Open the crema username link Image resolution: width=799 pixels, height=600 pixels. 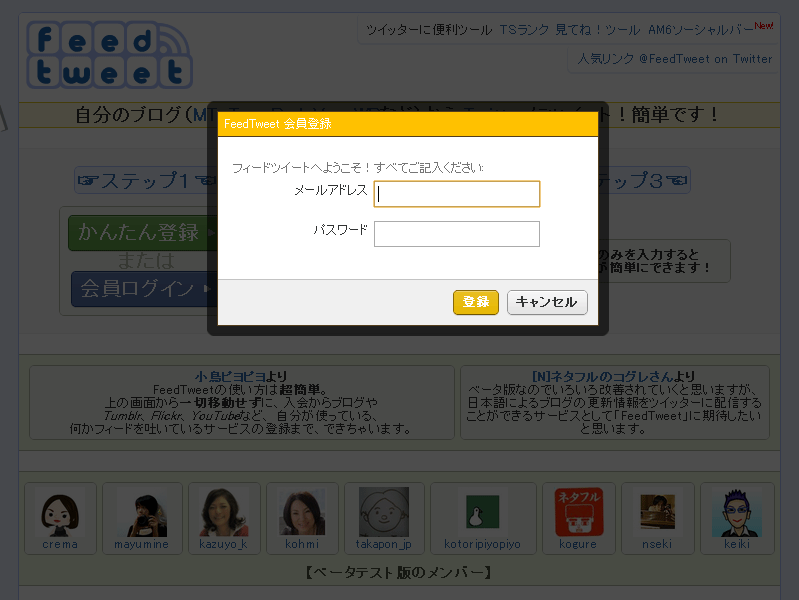pyautogui.click(x=60, y=544)
